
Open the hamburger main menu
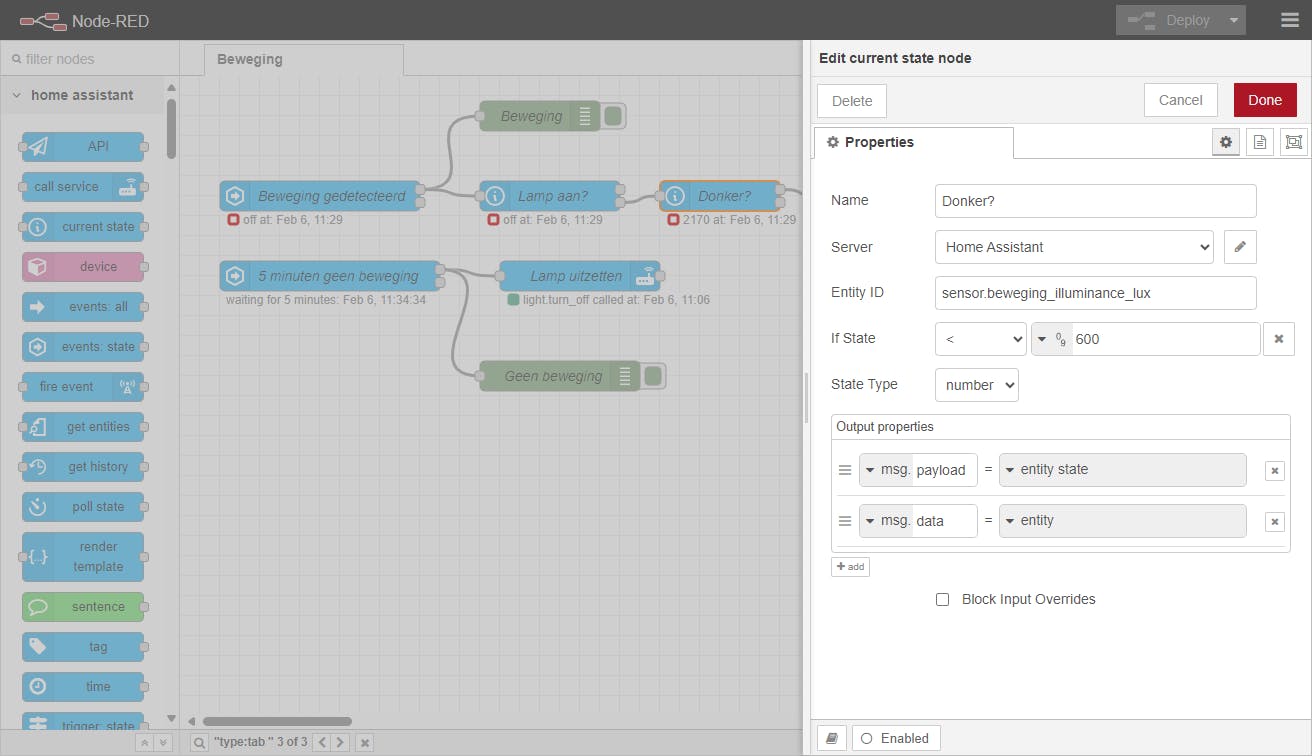point(1290,20)
